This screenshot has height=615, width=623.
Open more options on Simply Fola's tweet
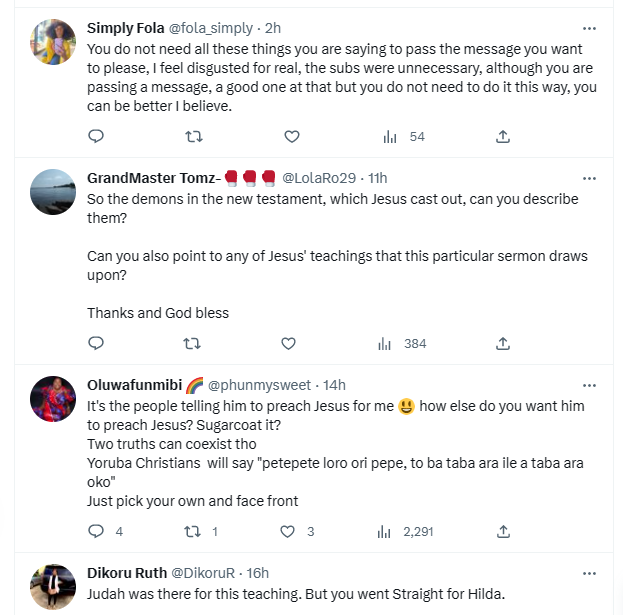click(x=591, y=28)
